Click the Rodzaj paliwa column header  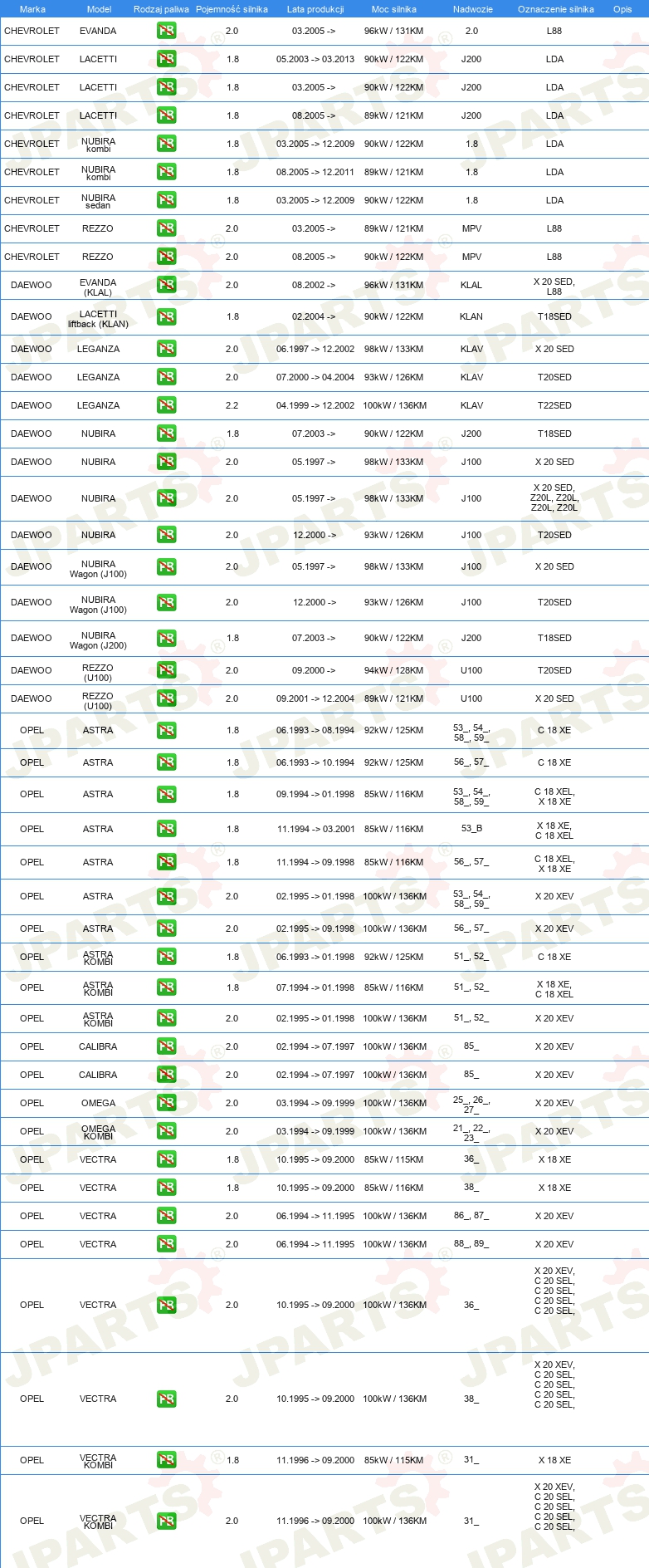[161, 9]
